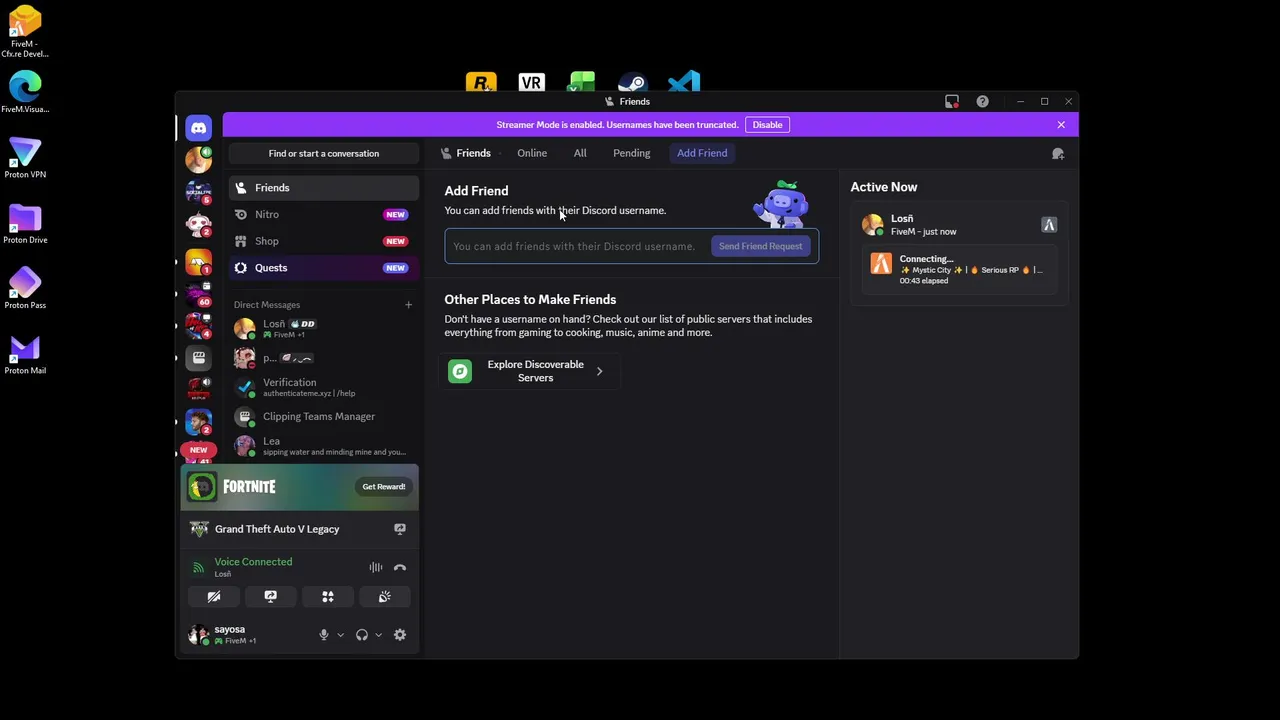Click Get Reward! on the Fortnite banner
The image size is (1280, 720).
[384, 487]
